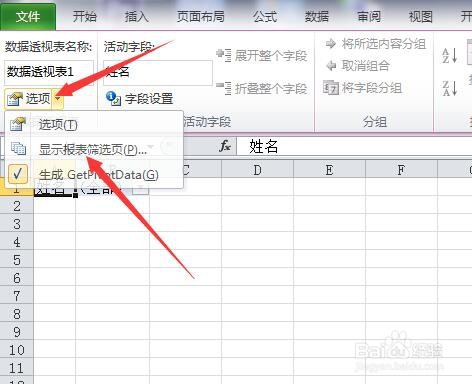
Task: Click the 选项 button icon in ribbon
Action: click(x=14, y=99)
